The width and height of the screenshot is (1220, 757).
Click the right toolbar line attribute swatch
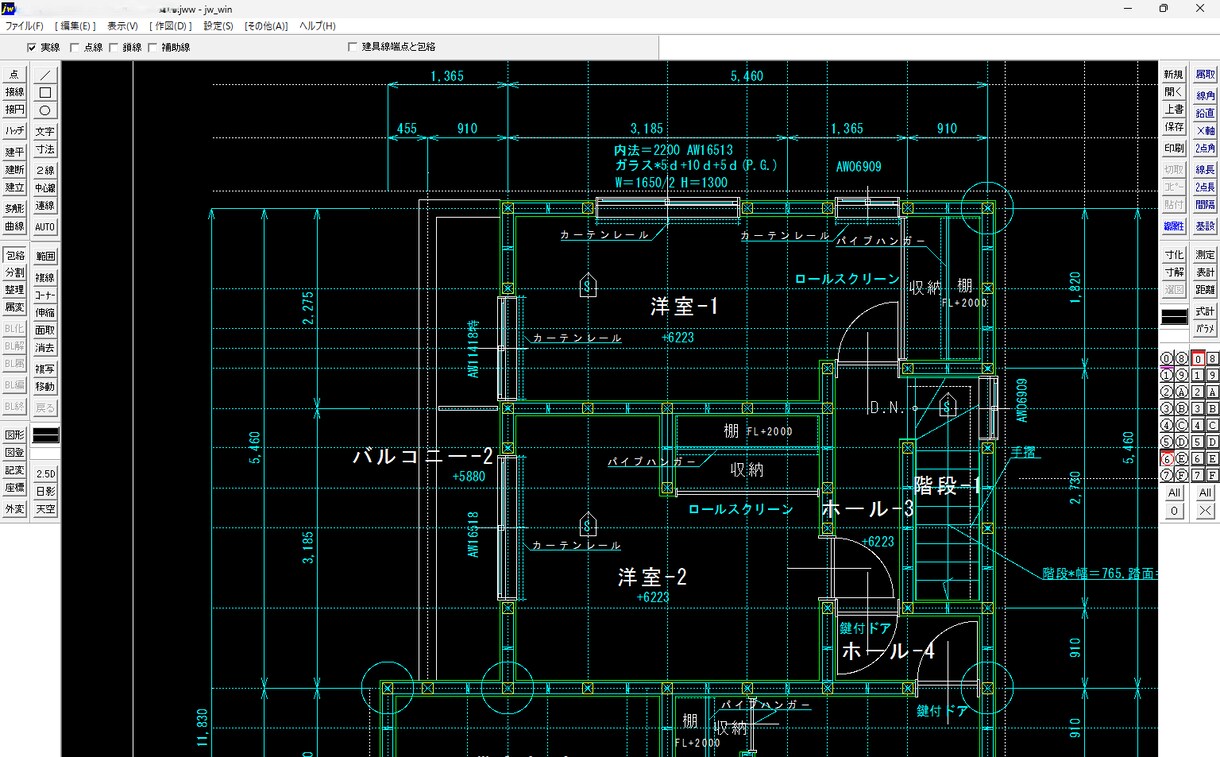(x=1174, y=317)
